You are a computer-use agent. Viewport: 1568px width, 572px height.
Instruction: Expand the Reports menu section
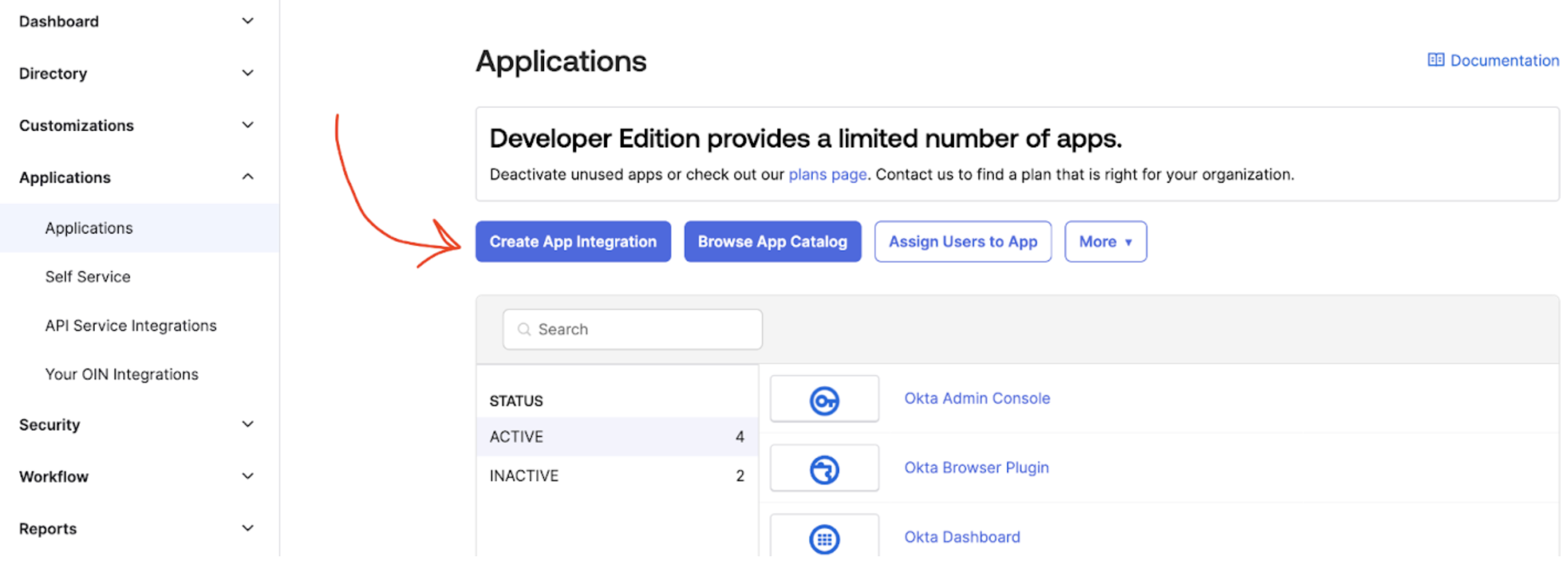pyautogui.click(x=248, y=528)
